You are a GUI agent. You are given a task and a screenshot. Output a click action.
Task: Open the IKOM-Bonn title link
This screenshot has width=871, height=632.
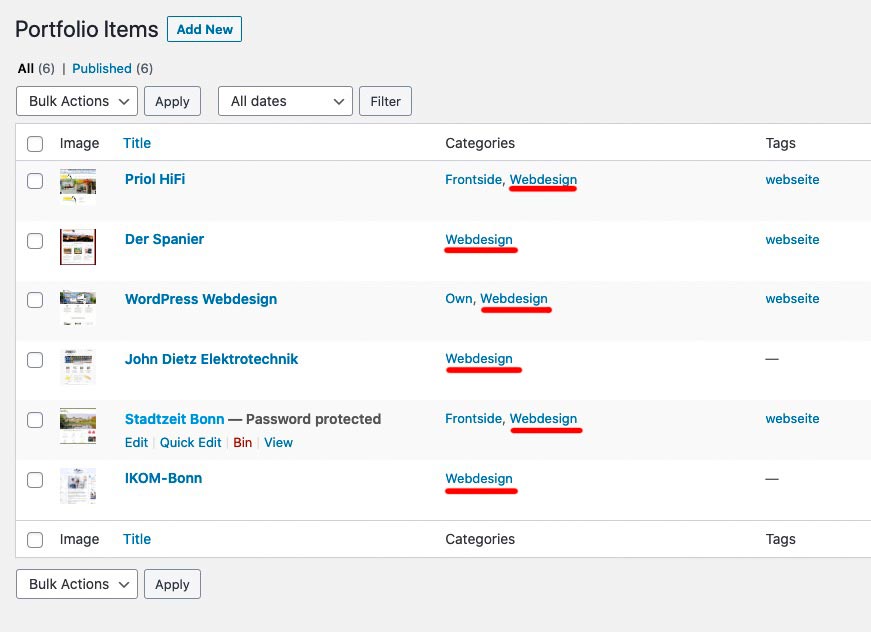tap(163, 478)
